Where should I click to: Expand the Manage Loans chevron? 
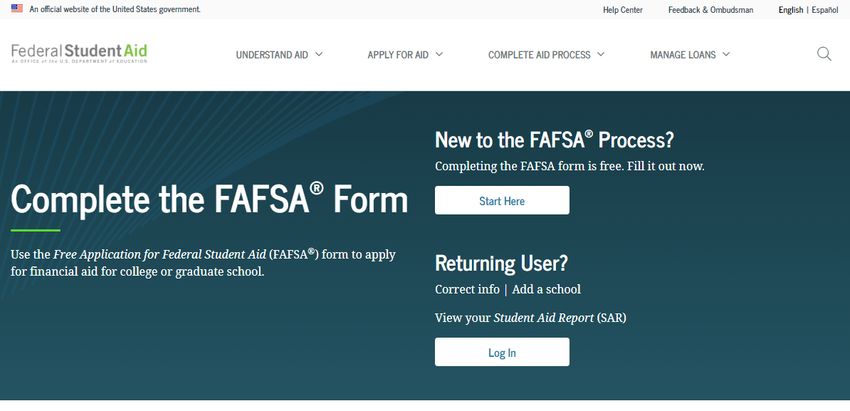pos(726,54)
